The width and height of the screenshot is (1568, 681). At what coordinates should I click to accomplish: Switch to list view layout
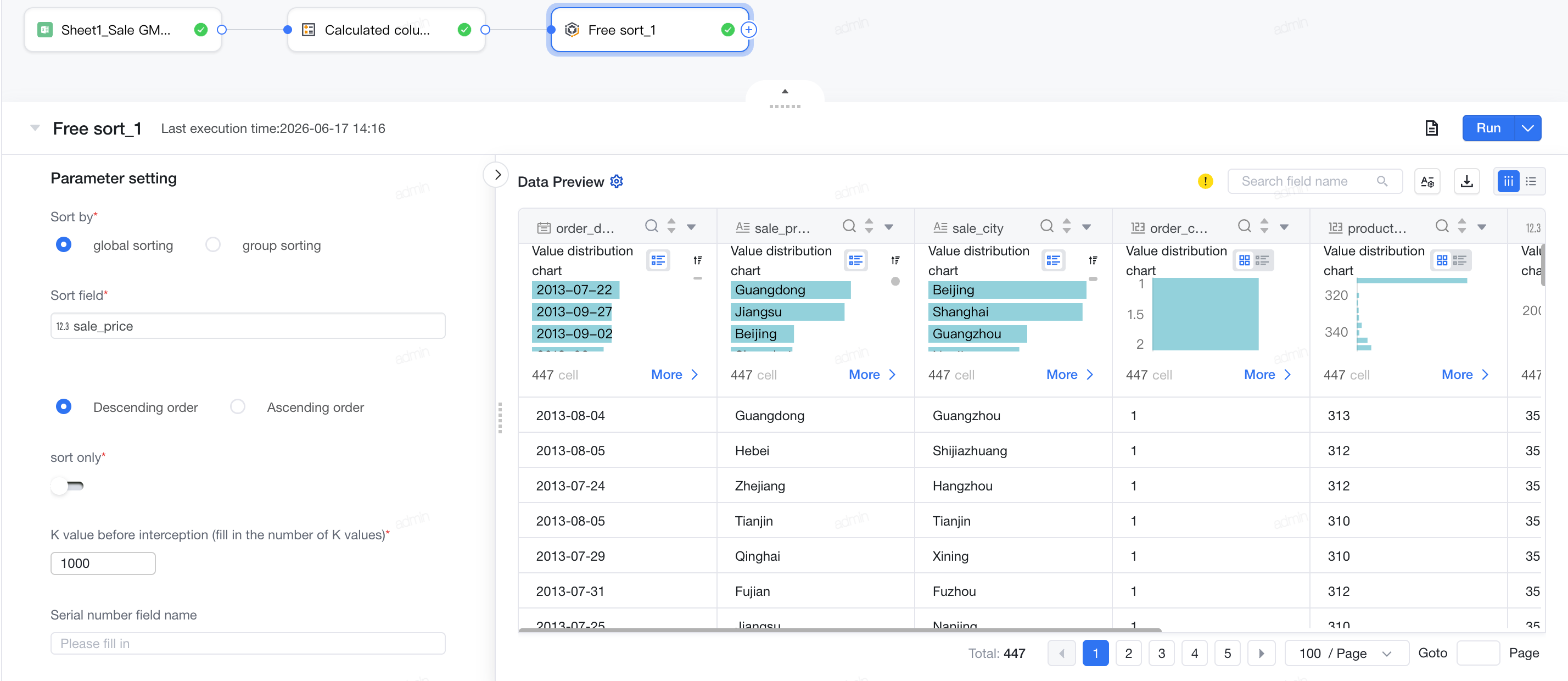pos(1531,182)
